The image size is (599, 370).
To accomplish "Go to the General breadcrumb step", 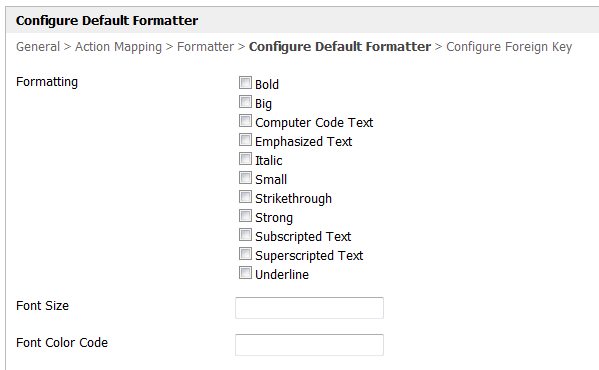I will (38, 47).
